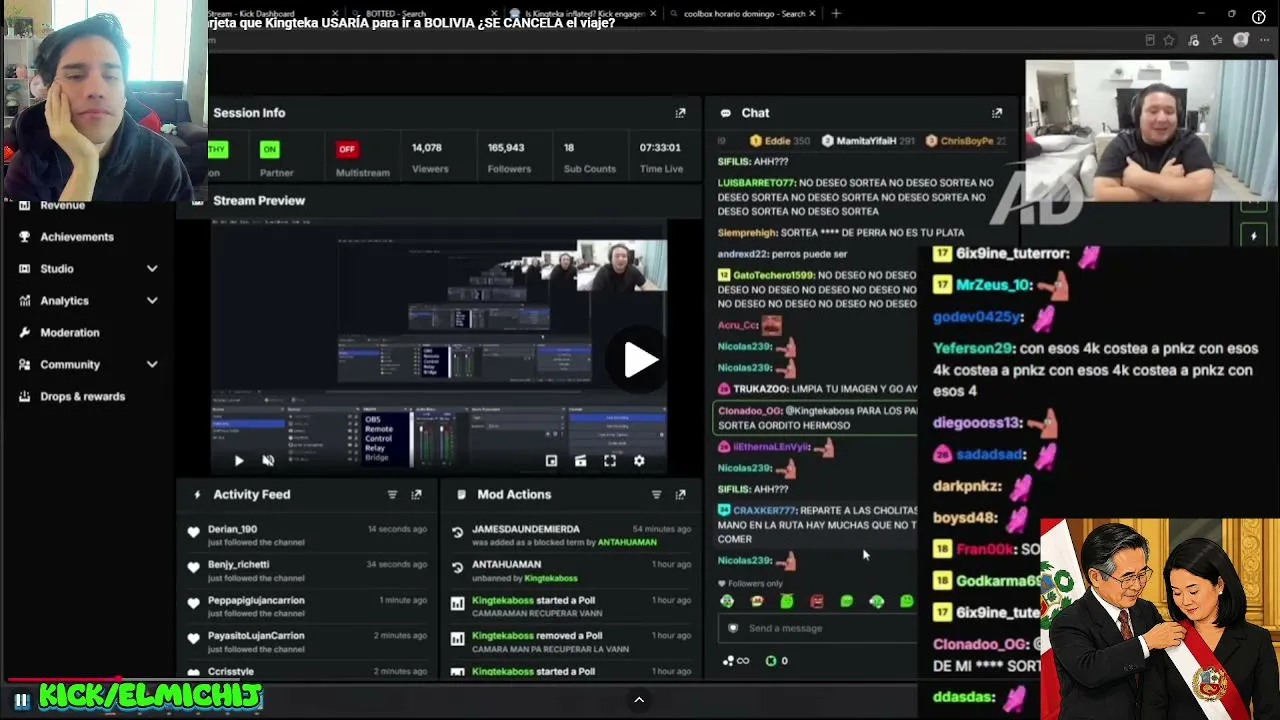Click the shield icon in message box

pyautogui.click(x=733, y=628)
